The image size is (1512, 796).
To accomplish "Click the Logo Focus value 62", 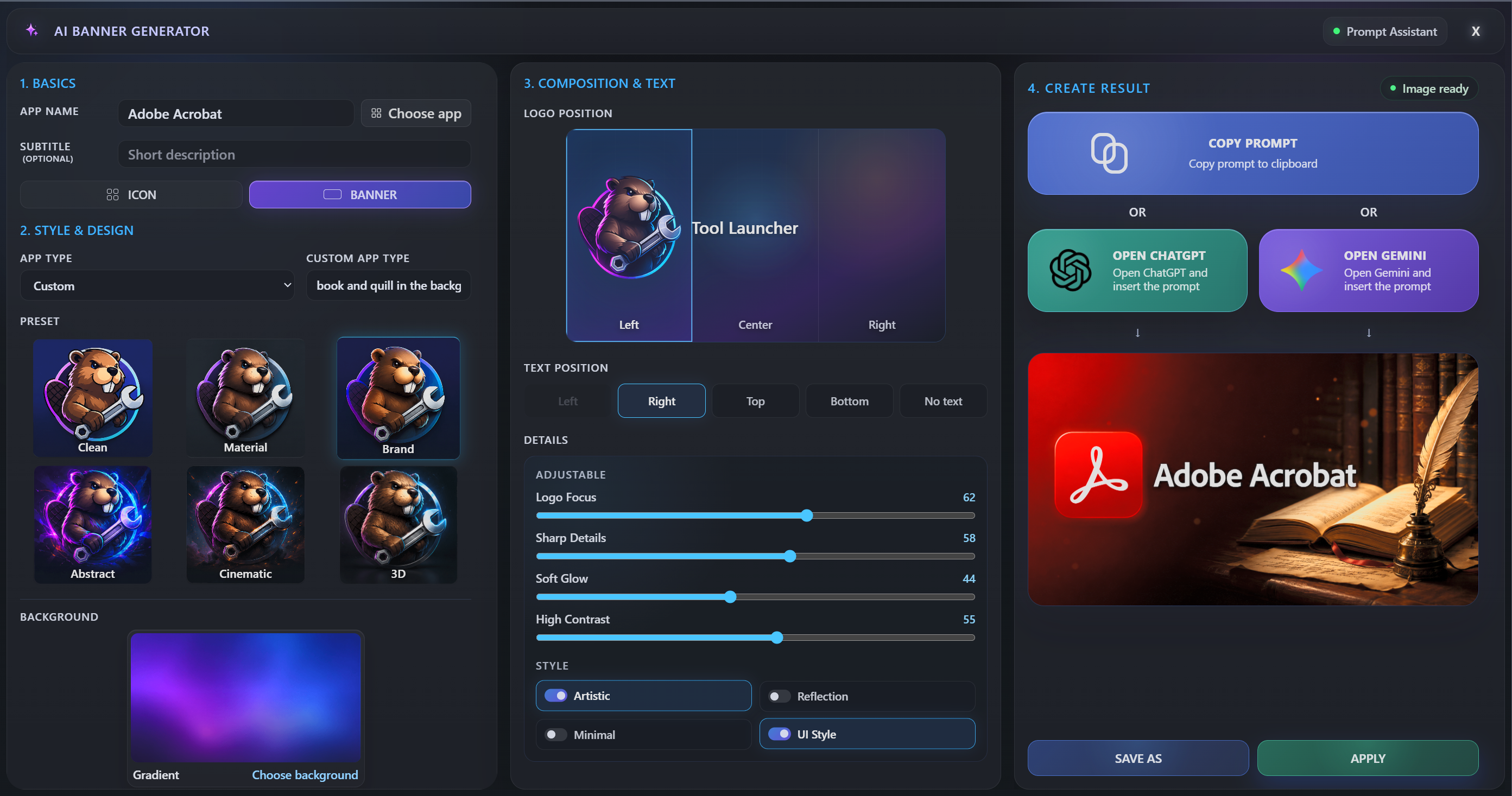I will click(969, 497).
